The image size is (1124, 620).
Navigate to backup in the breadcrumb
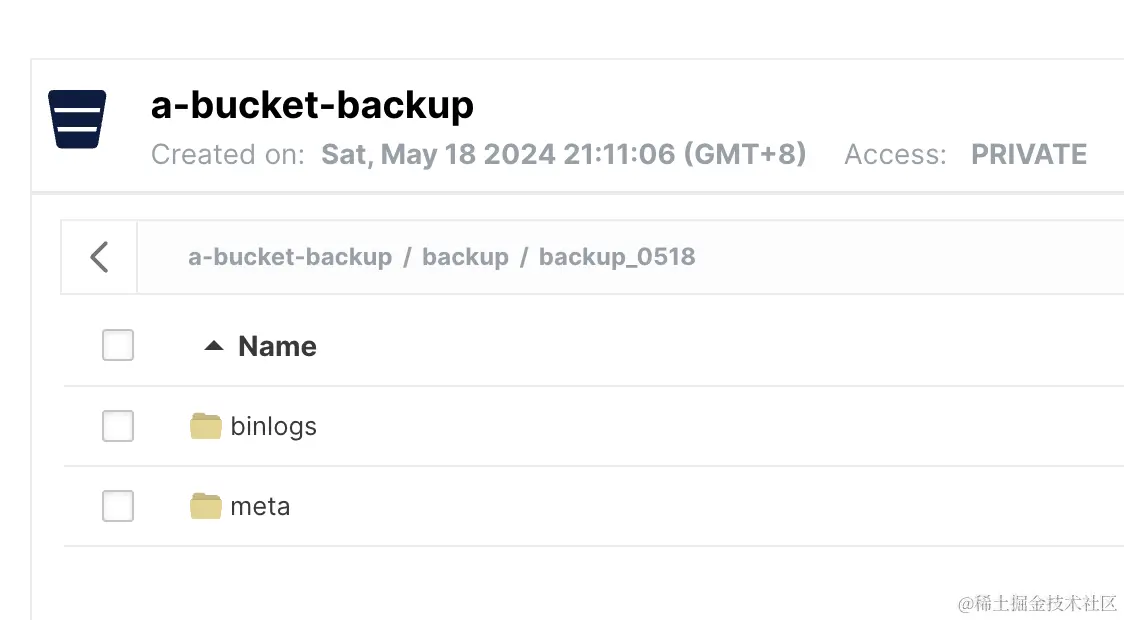click(x=465, y=257)
